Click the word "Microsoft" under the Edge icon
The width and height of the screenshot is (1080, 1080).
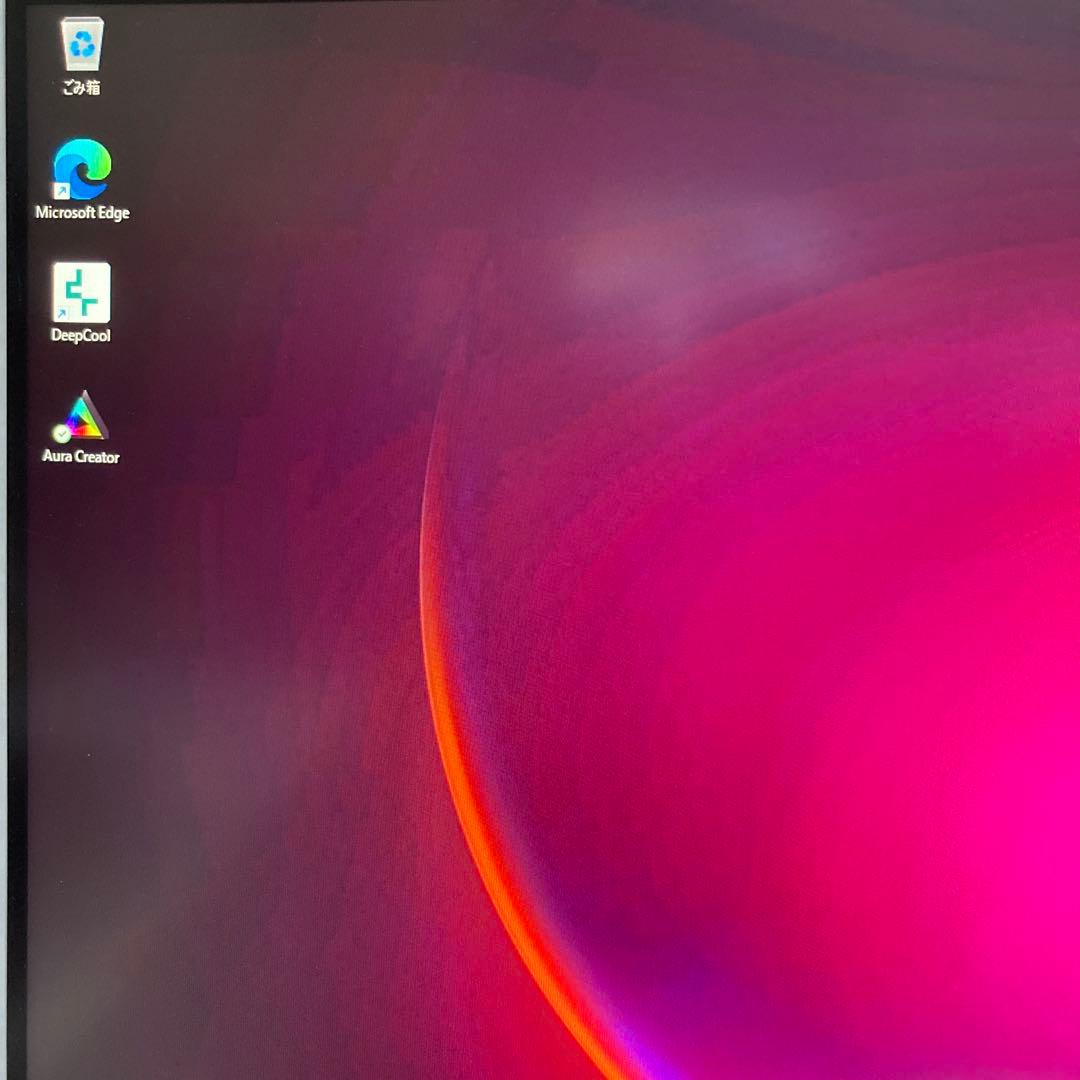65,213
